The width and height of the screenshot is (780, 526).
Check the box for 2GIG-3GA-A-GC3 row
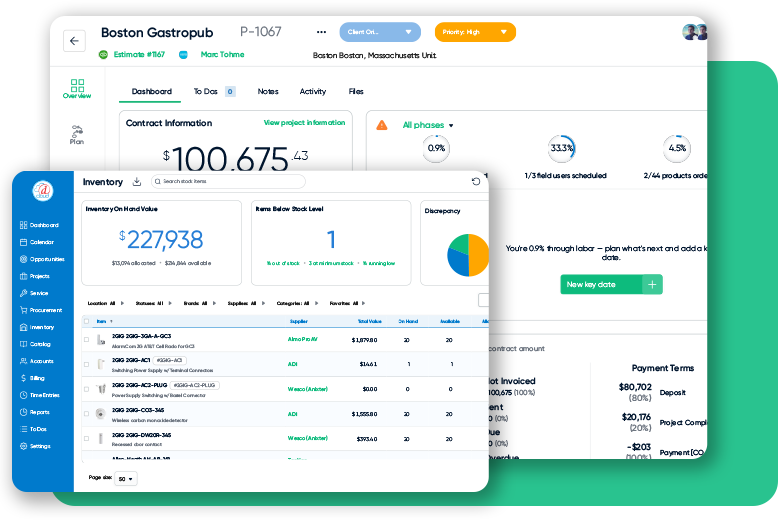coord(87,340)
